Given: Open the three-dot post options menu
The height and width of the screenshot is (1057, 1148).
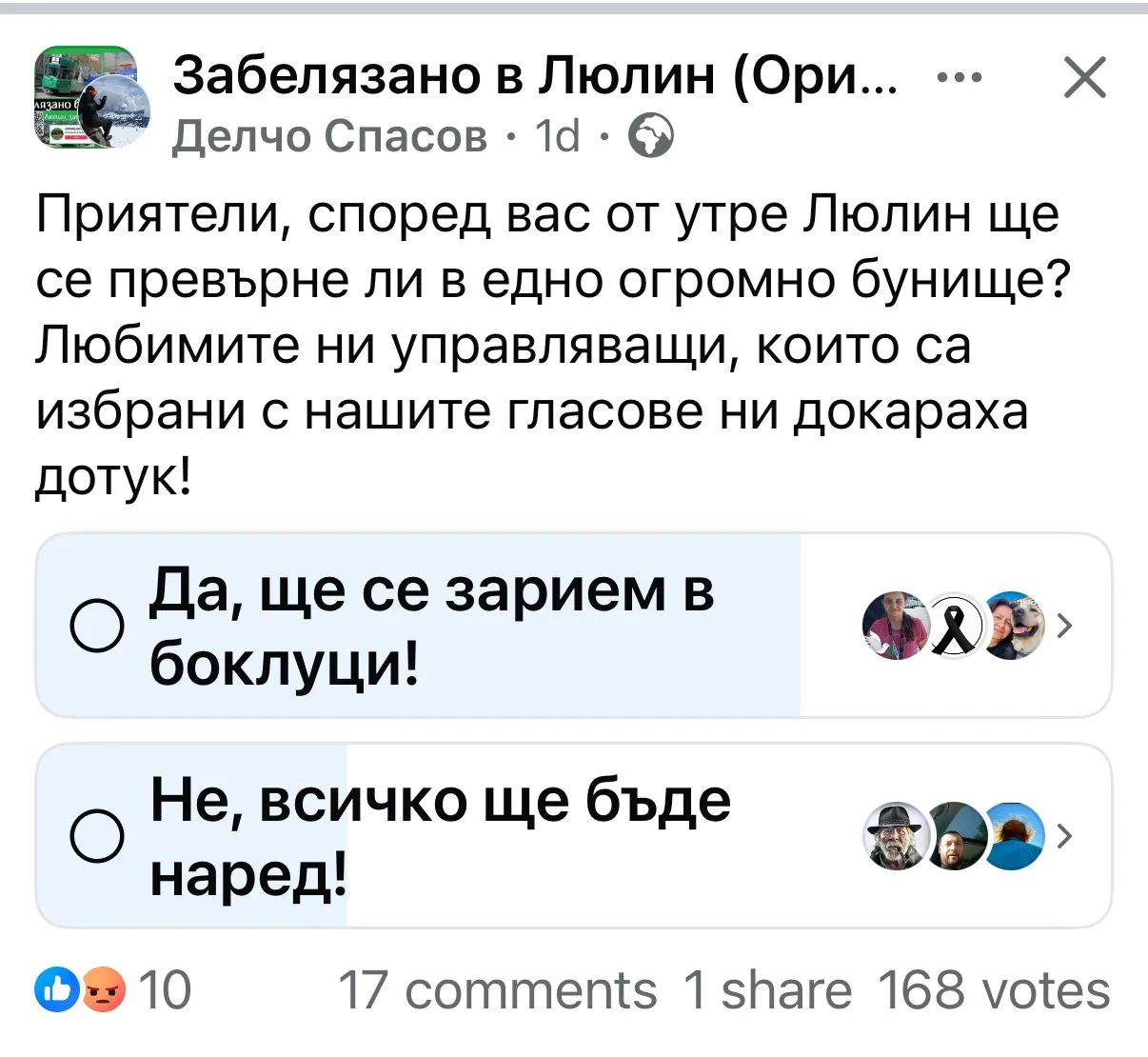Looking at the screenshot, I should (960, 78).
